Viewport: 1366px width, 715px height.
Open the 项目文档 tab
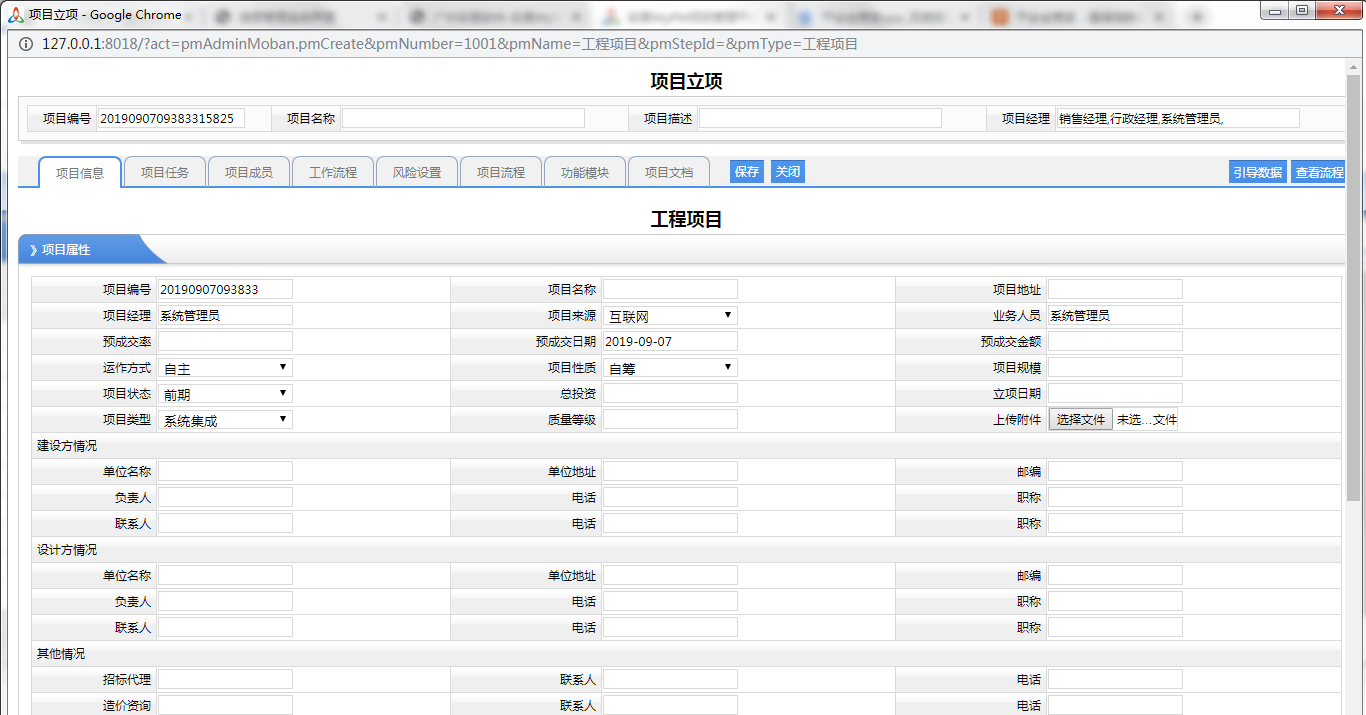click(x=668, y=172)
